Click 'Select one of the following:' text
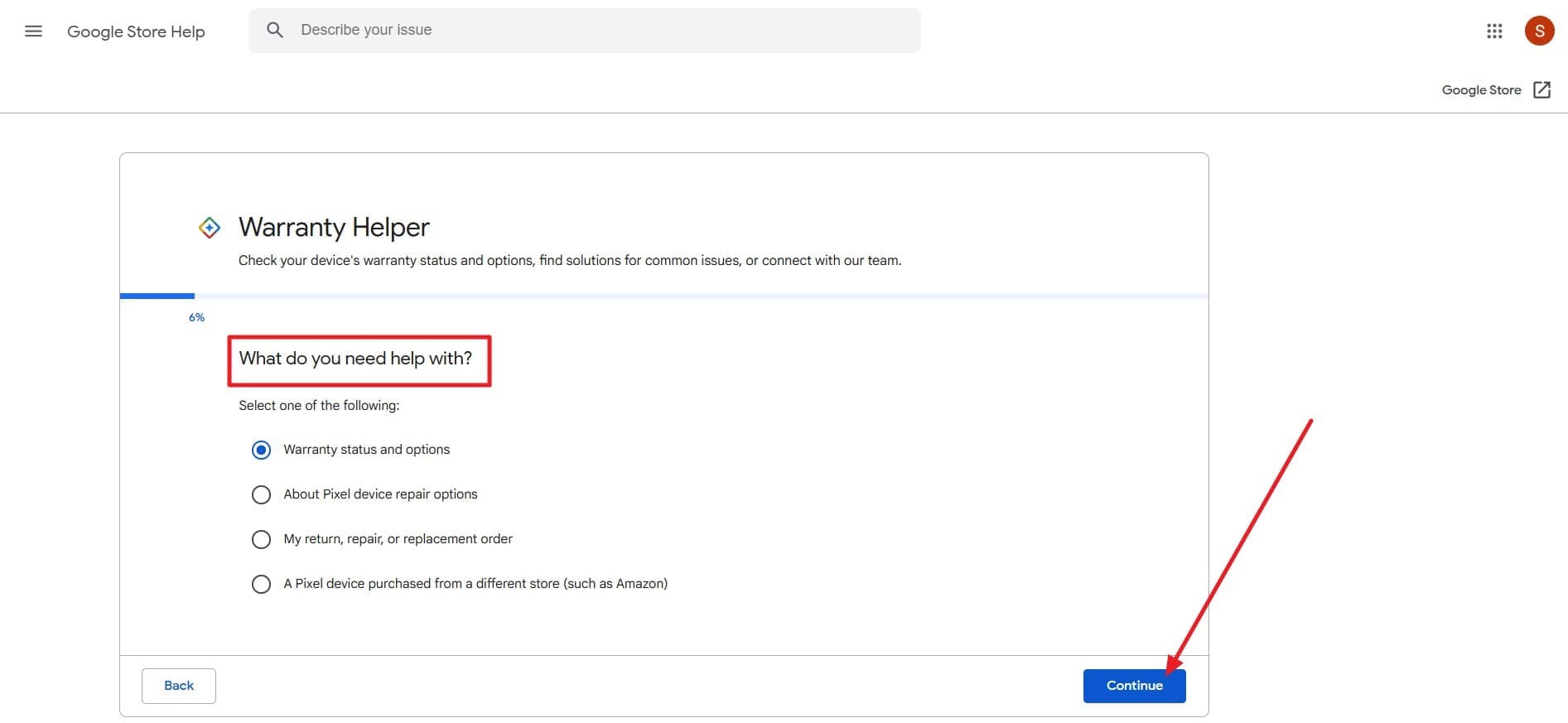This screenshot has width=1568, height=723. click(x=319, y=405)
